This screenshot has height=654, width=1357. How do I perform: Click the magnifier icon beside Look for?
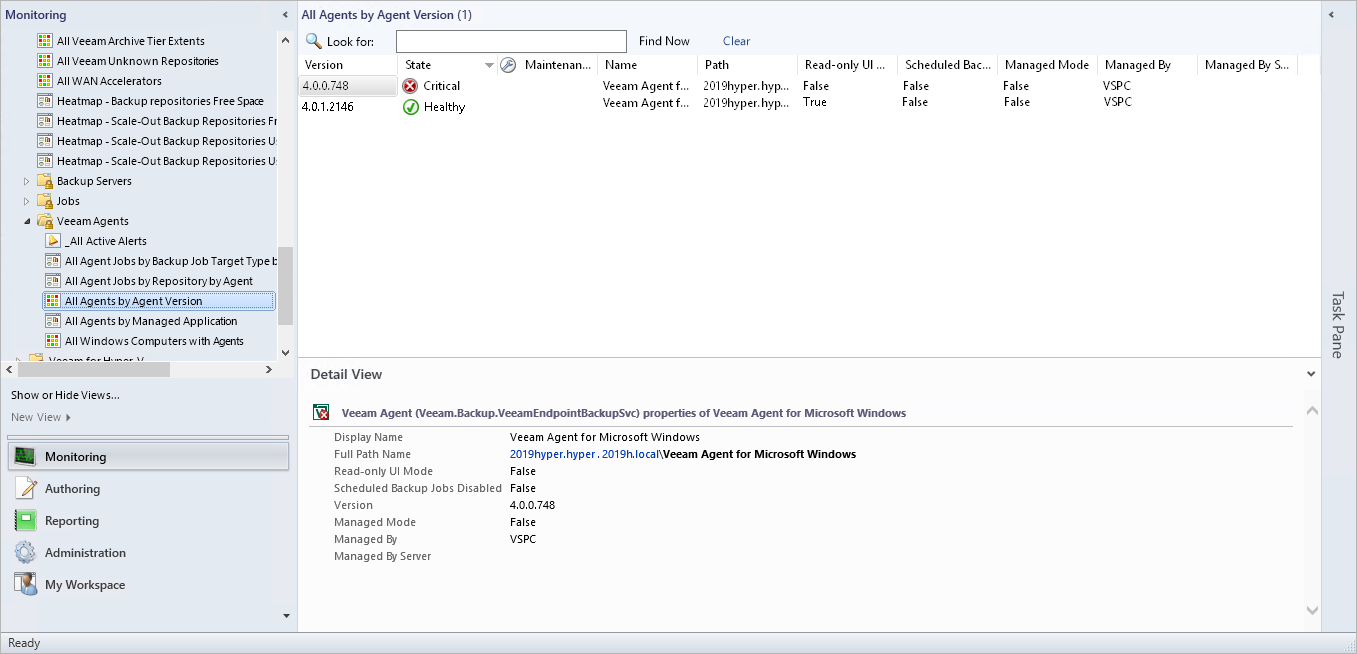click(314, 41)
